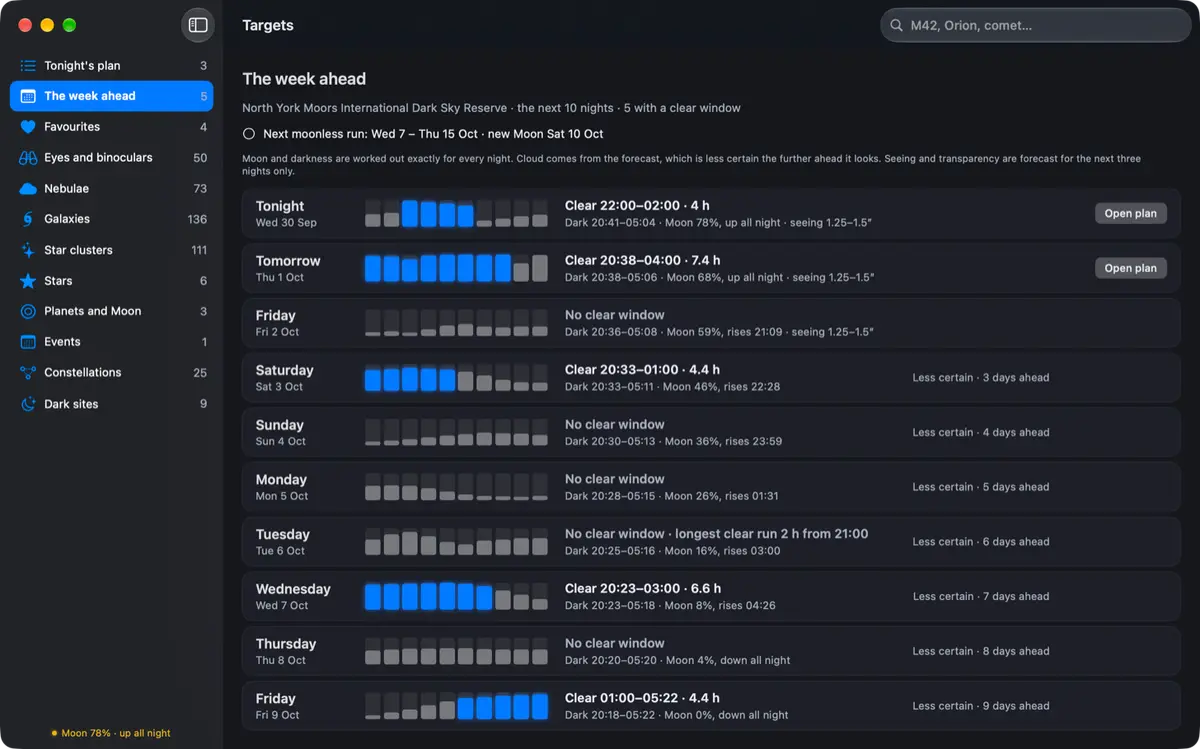
Task: Open Tonight's plan list
Action: click(111, 66)
